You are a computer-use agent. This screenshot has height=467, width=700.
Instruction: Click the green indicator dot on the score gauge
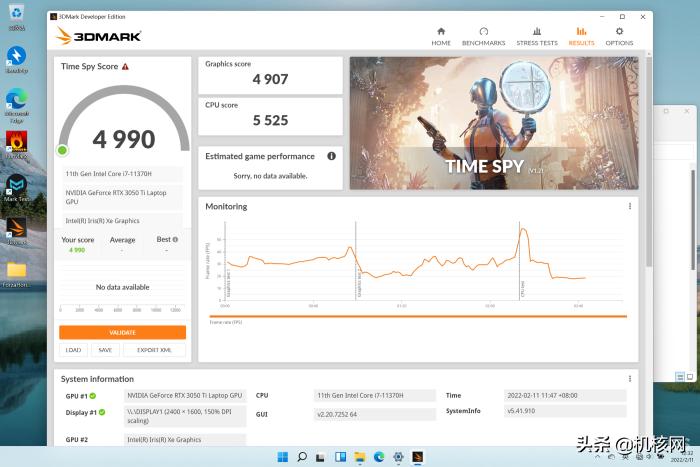[x=62, y=150]
